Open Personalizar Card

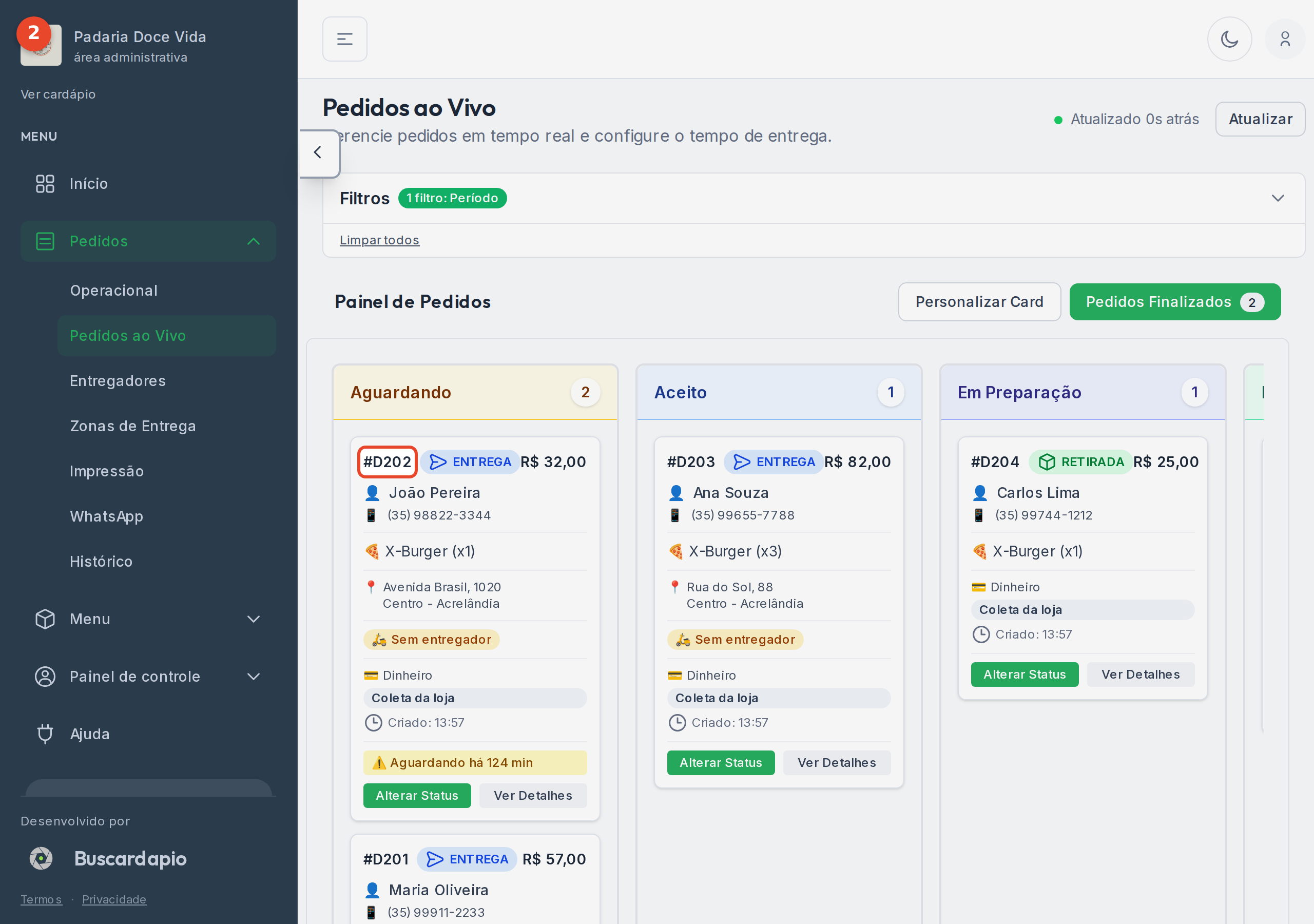click(979, 302)
